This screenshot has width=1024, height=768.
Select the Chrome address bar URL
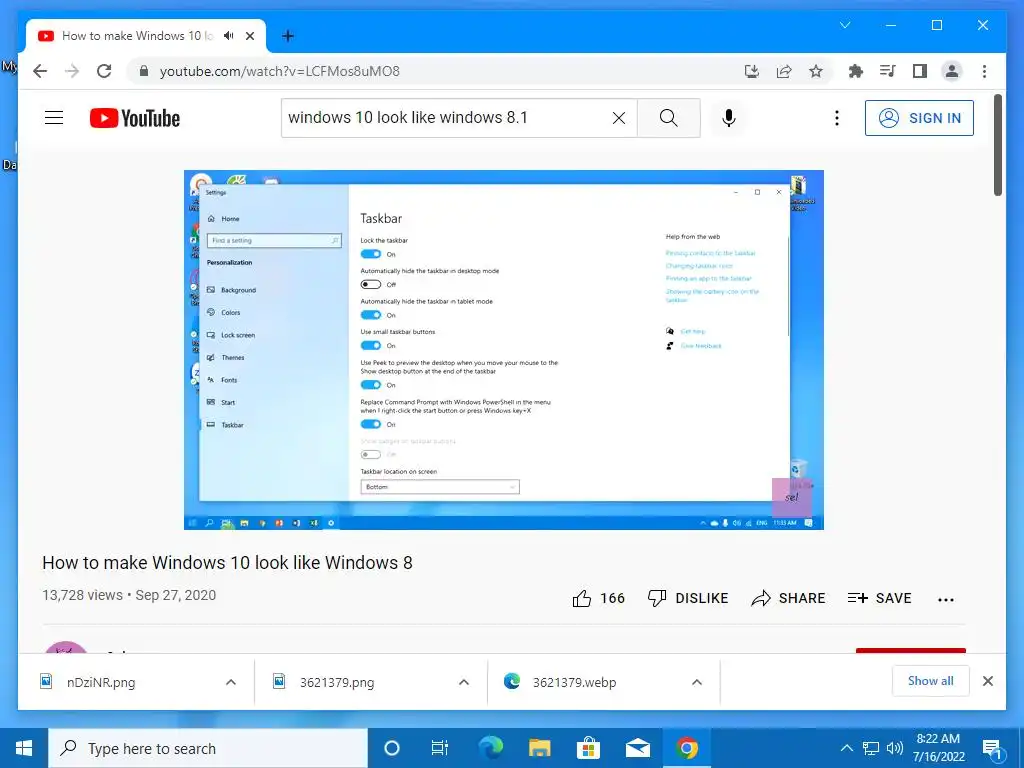click(x=280, y=71)
